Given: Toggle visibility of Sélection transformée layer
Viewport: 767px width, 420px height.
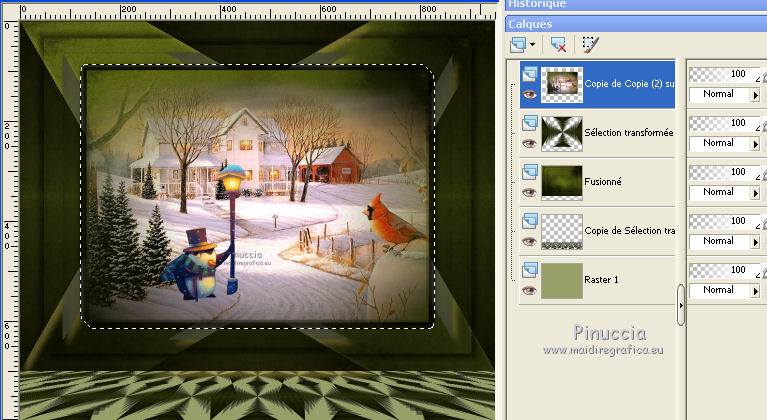Looking at the screenshot, I should [529, 144].
